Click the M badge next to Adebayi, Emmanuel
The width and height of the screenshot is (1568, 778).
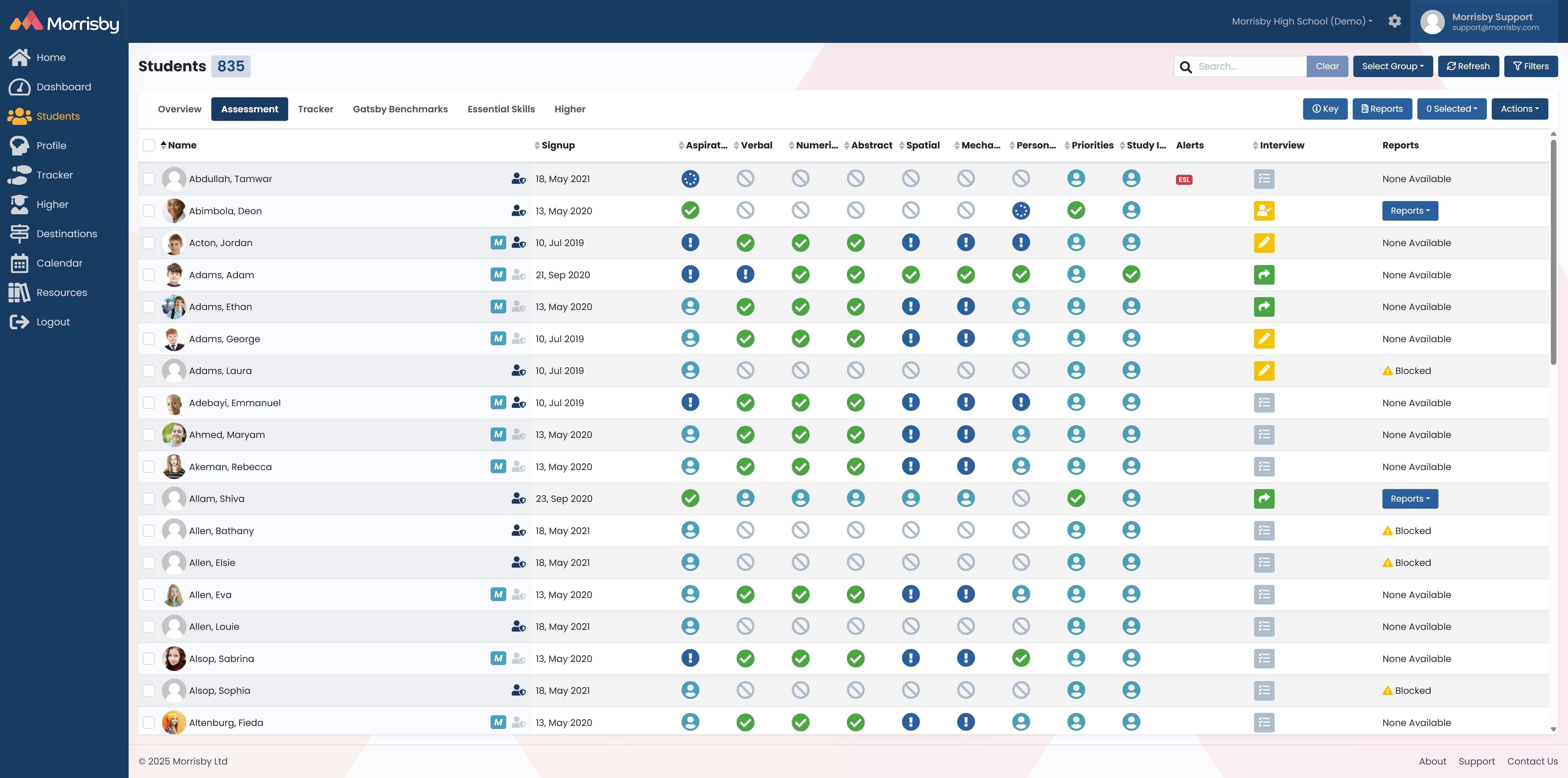tap(498, 403)
